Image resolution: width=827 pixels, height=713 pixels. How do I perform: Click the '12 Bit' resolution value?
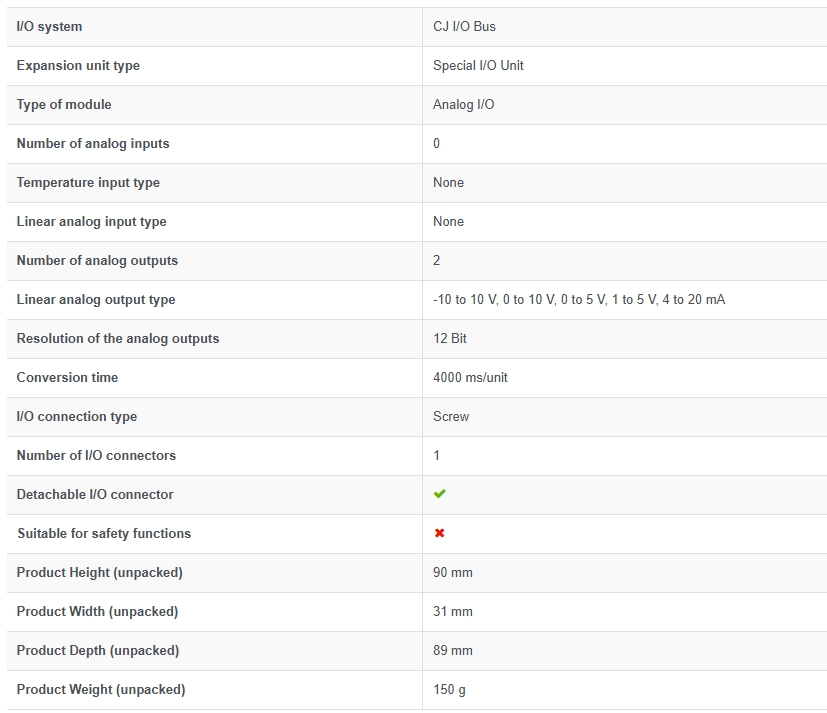coord(450,339)
